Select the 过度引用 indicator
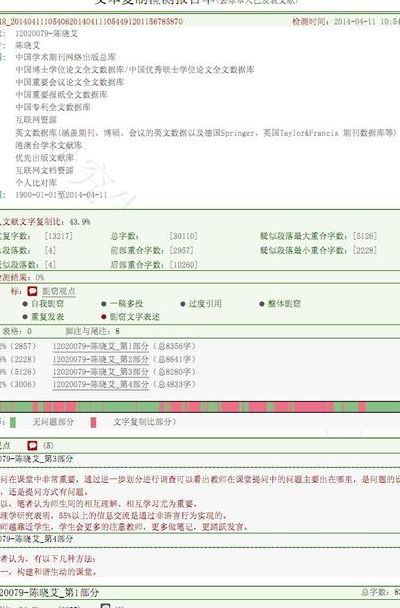The height and width of the screenshot is (608, 400). tap(201, 304)
